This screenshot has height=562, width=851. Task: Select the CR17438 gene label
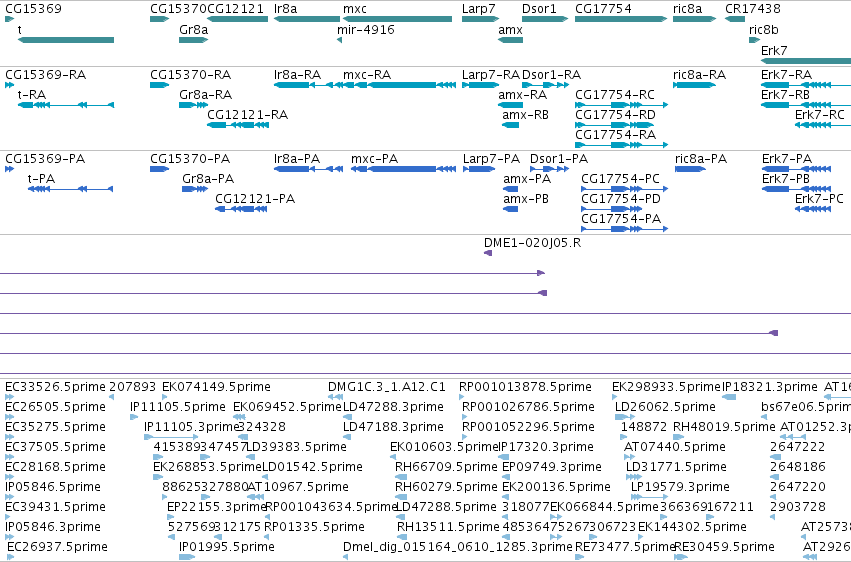753,9
